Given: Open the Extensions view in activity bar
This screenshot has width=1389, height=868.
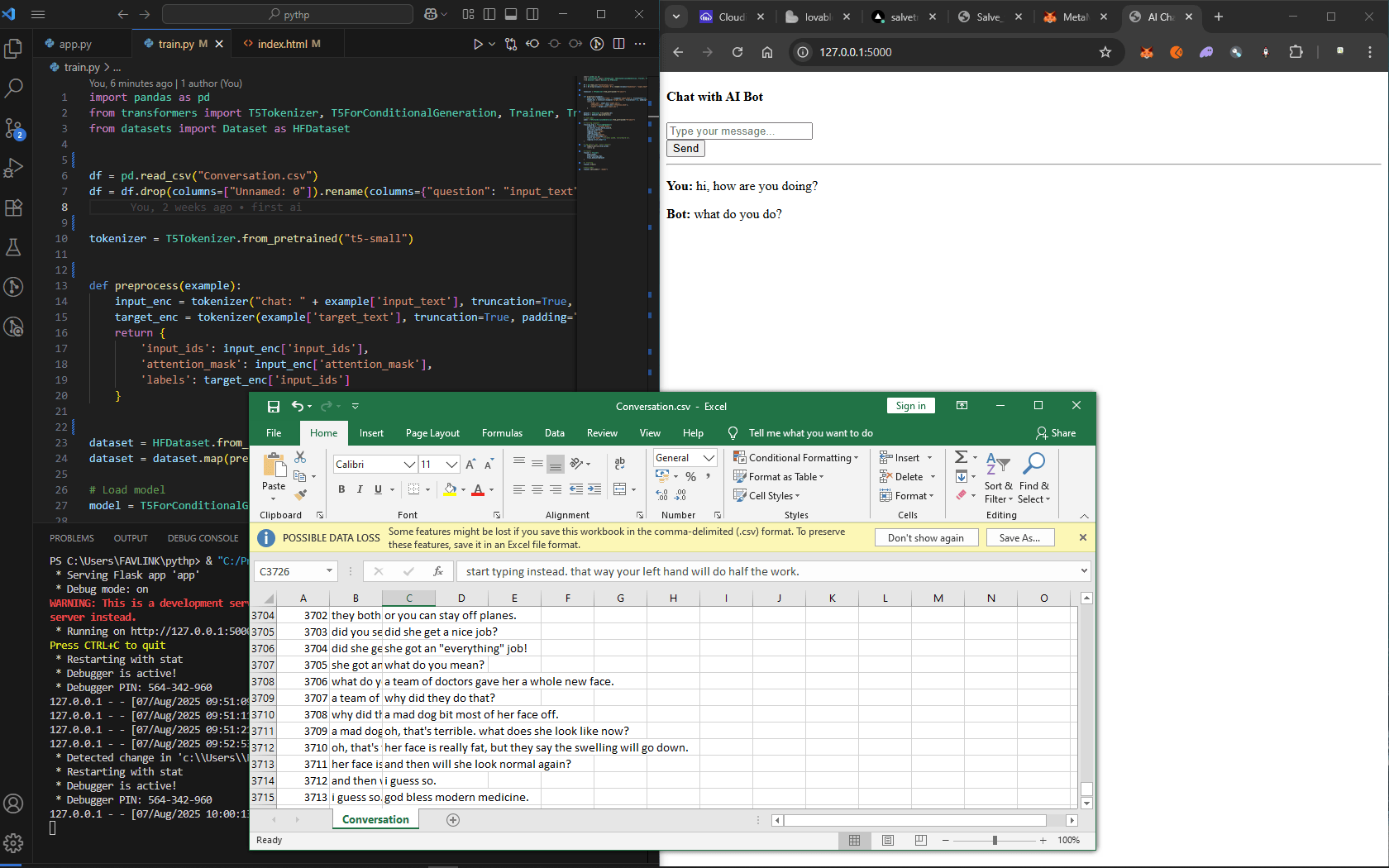Looking at the screenshot, I should tap(14, 207).
